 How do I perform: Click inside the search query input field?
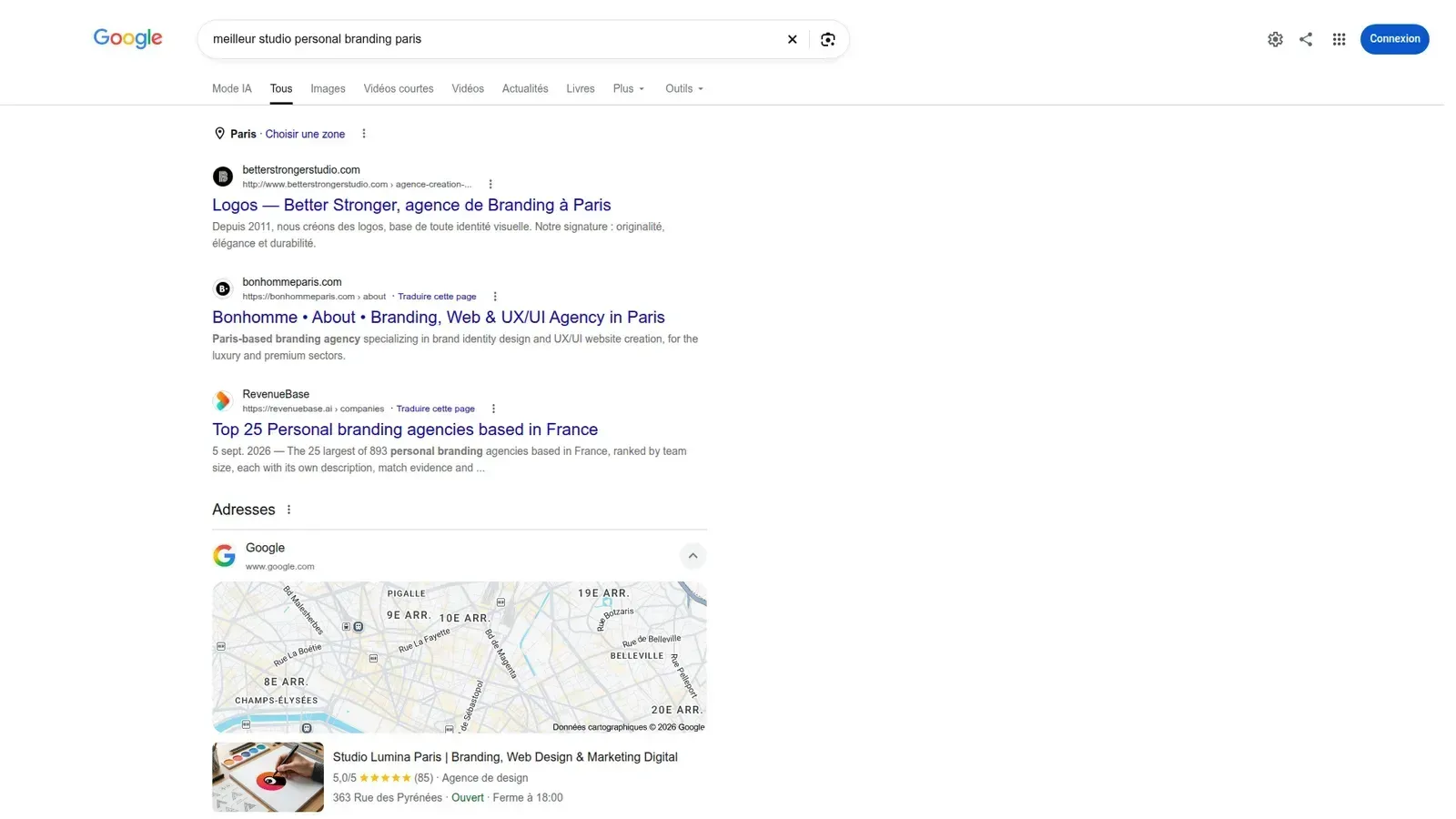tap(491, 39)
